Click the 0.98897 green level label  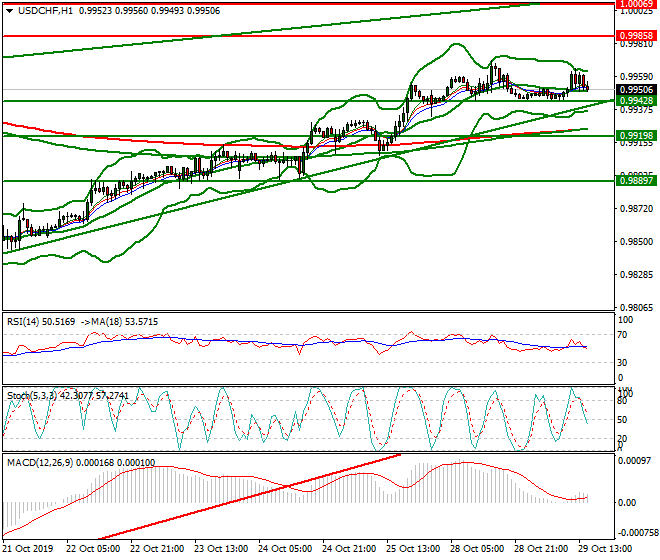pyautogui.click(x=637, y=181)
